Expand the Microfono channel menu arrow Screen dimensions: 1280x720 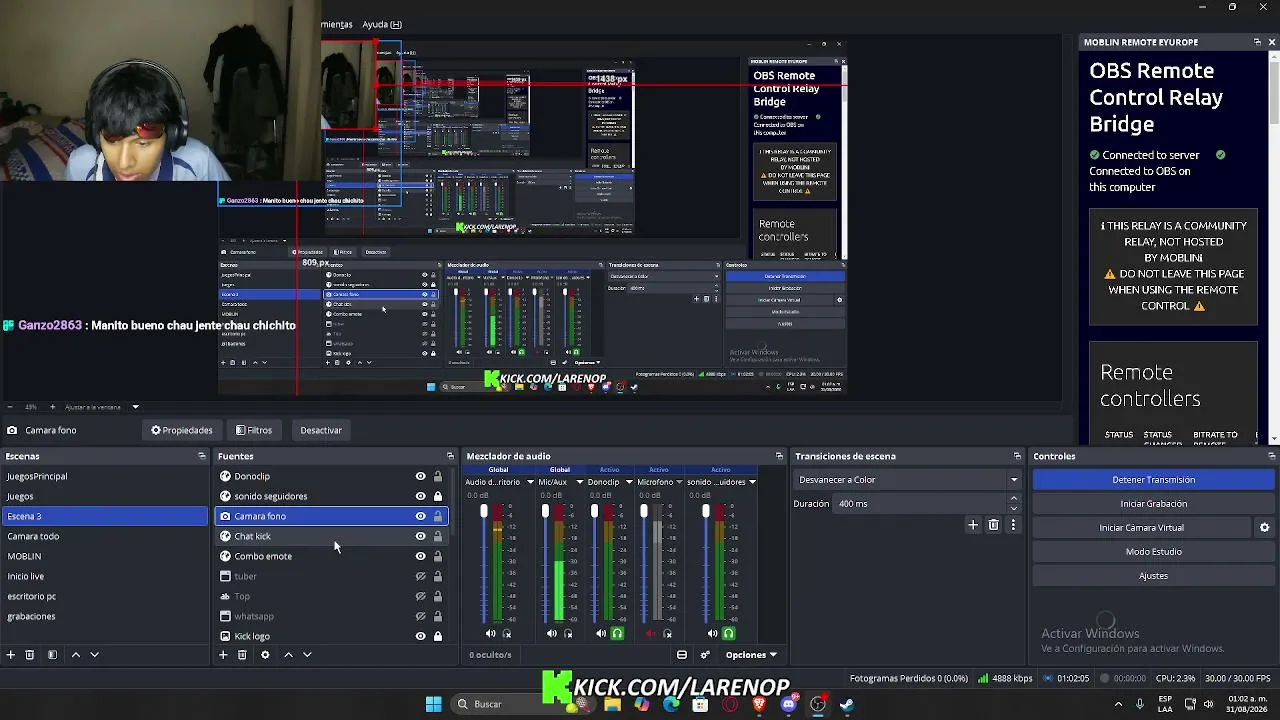681,482
